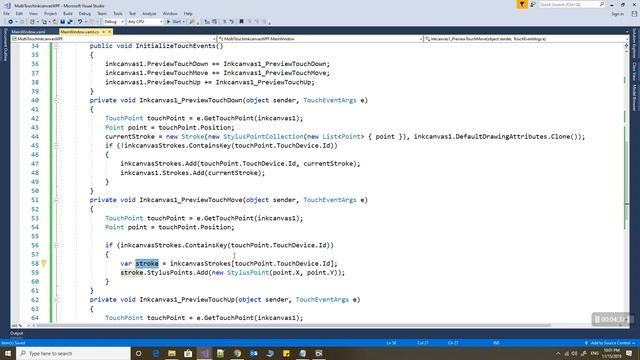The height and width of the screenshot is (360, 640).
Task: Open the member dropdown showing Inkcanvas1_PreviewTouchMove
Action: coord(526,39)
